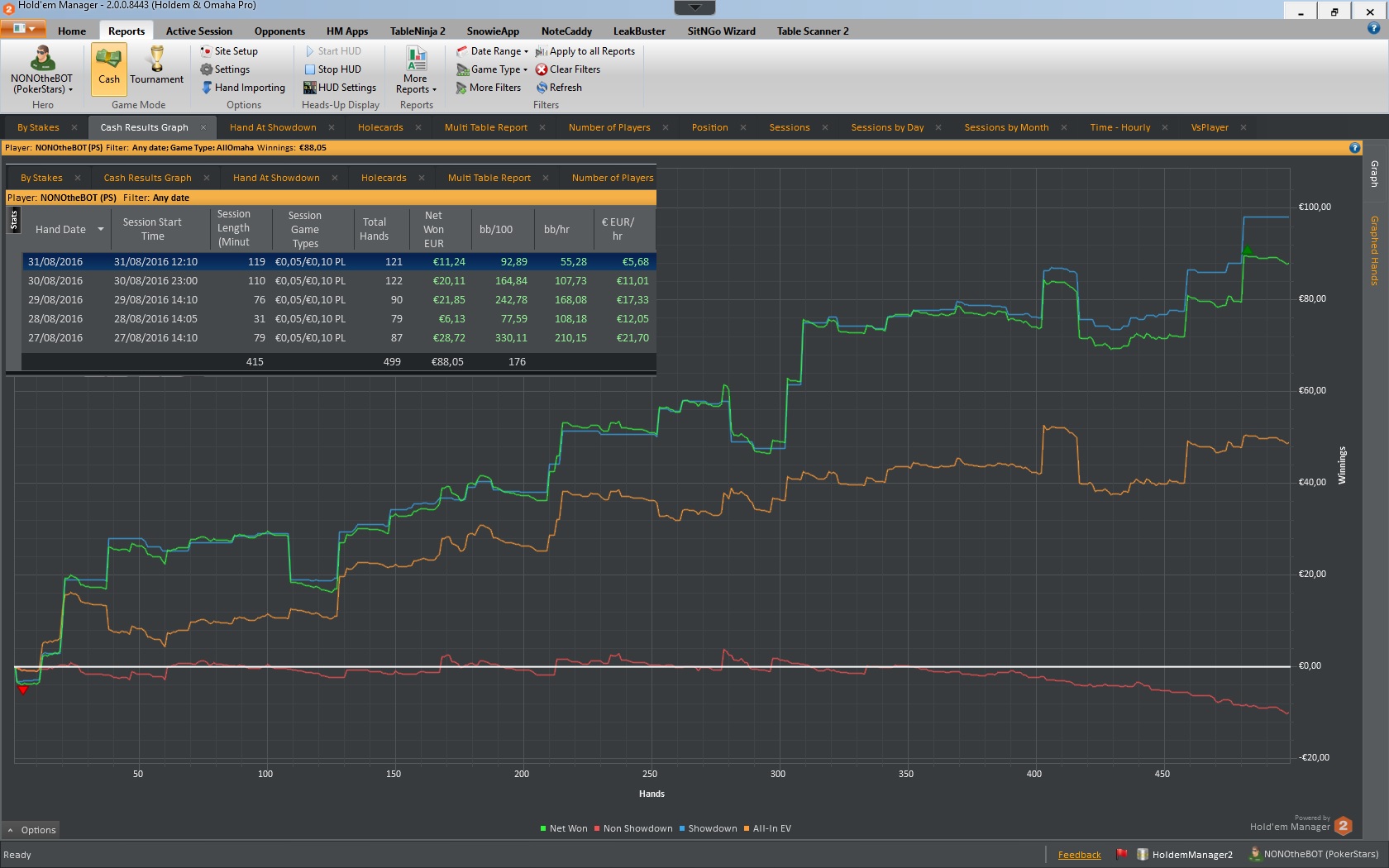
Task: Expand the top collapsed panel arrow
Action: tap(694, 7)
